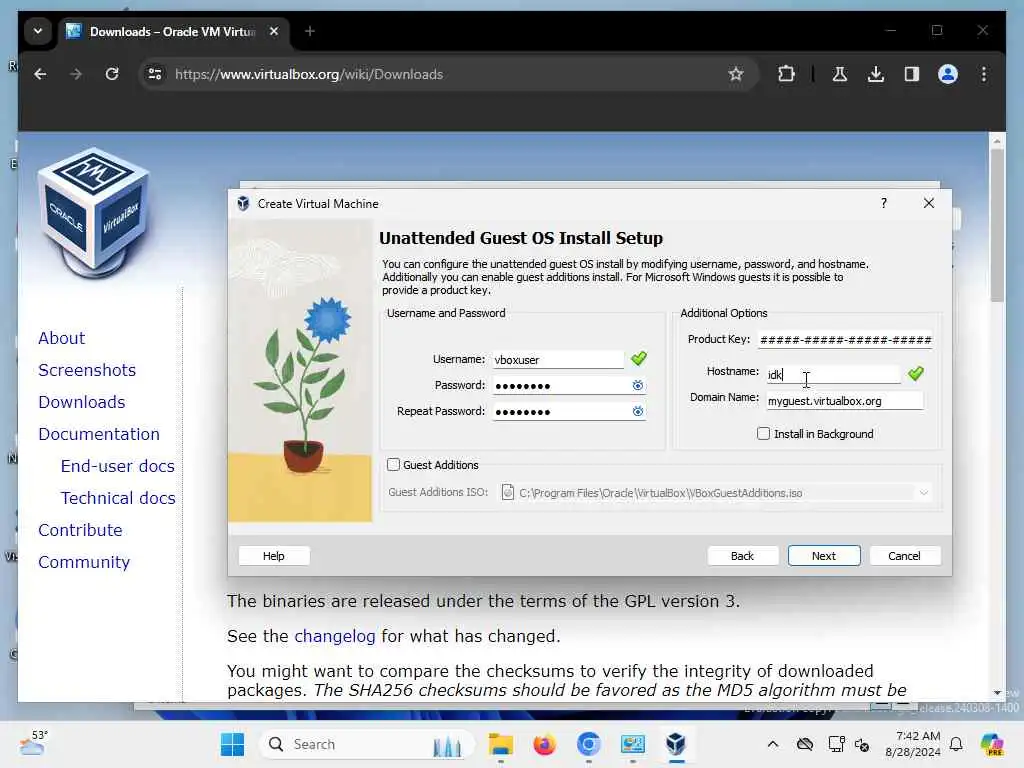Viewport: 1024px width, 768px height.
Task: Click the VirtualBox cube logo
Action: click(94, 211)
